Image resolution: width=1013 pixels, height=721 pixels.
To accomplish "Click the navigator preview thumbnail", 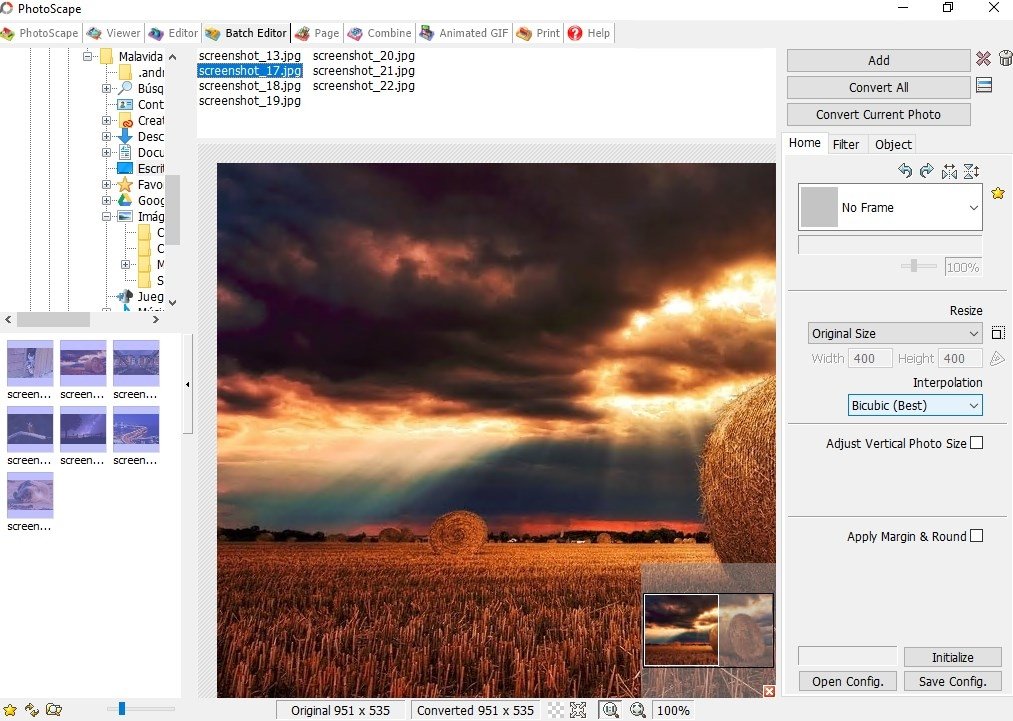I will click(x=708, y=630).
